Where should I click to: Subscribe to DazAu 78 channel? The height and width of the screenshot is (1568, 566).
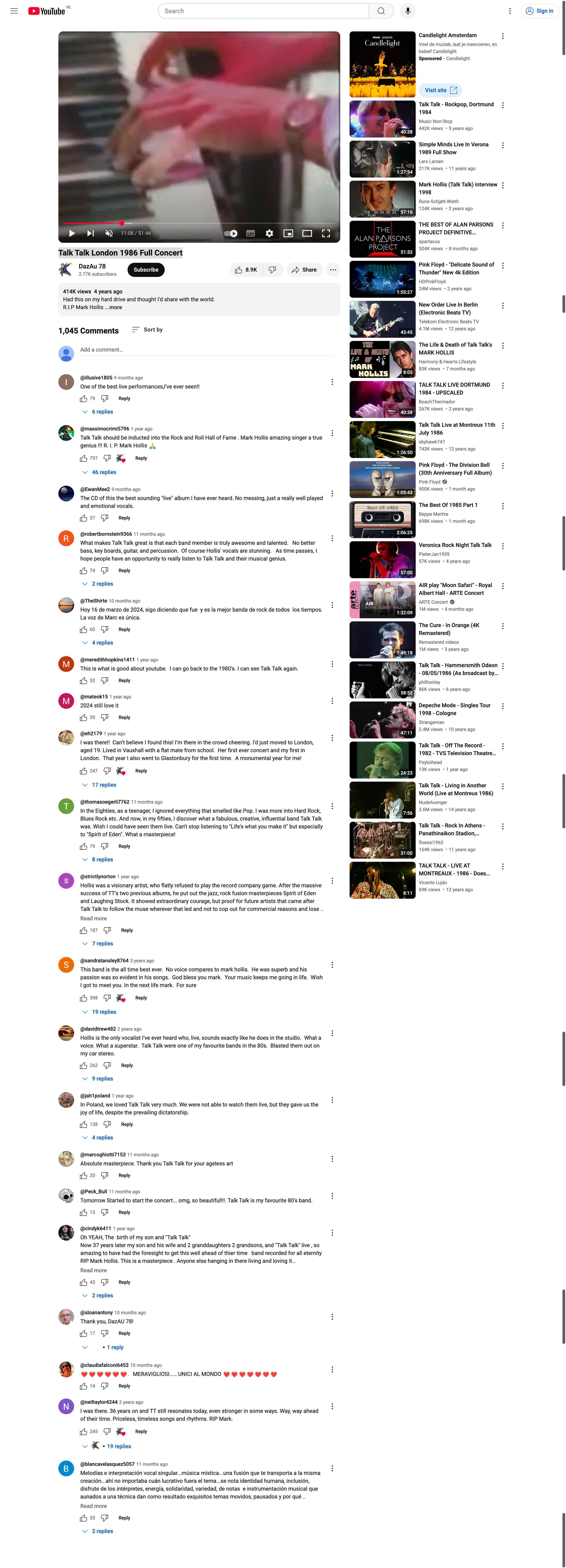146,270
